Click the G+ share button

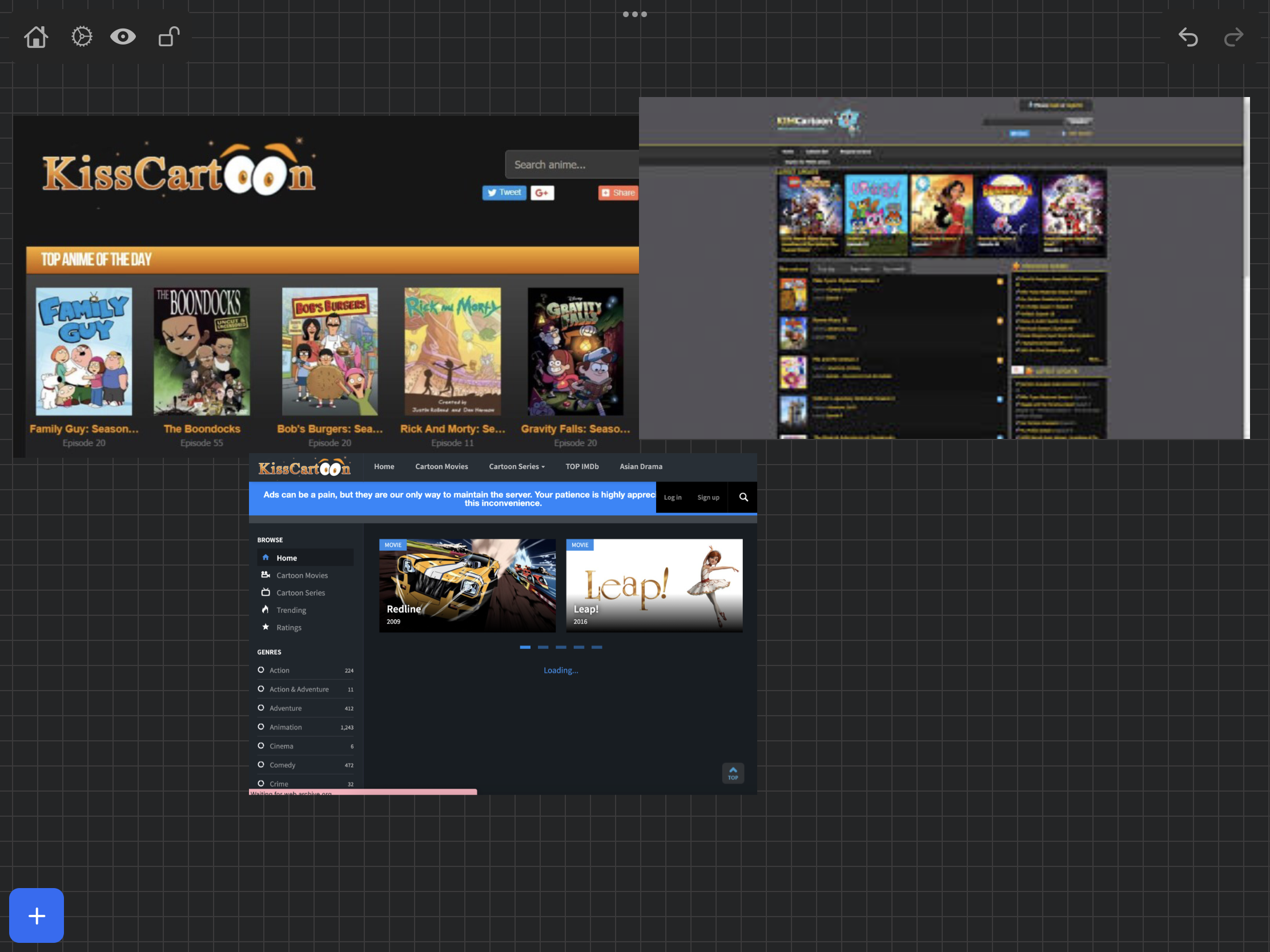(541, 193)
